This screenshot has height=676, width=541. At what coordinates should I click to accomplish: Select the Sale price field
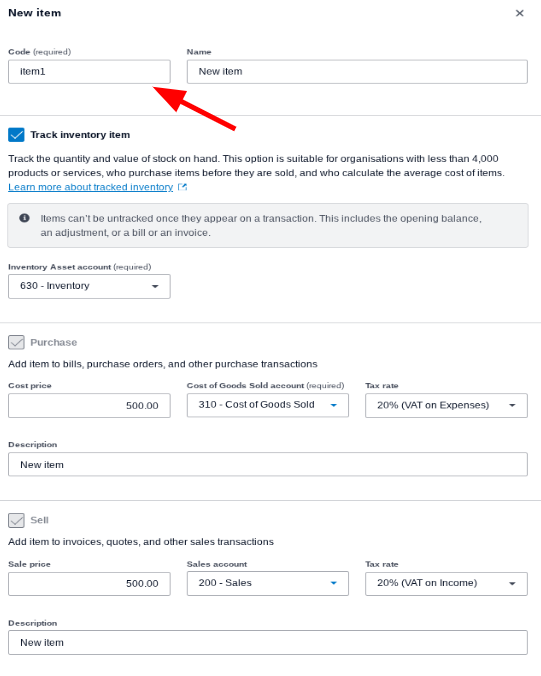click(89, 584)
